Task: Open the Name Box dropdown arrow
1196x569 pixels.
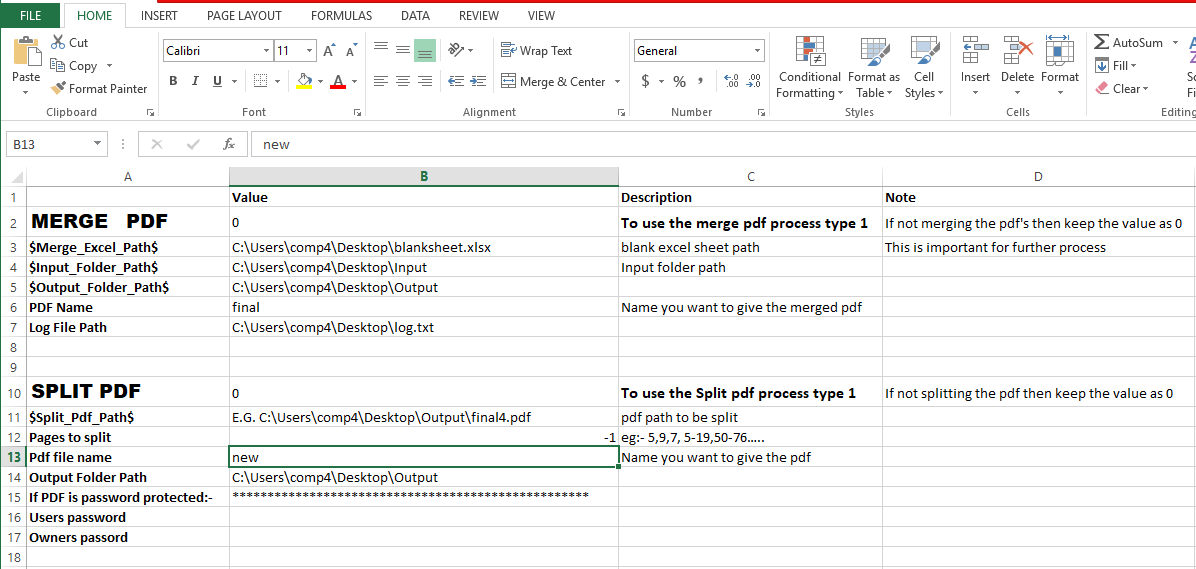Action: (97, 144)
